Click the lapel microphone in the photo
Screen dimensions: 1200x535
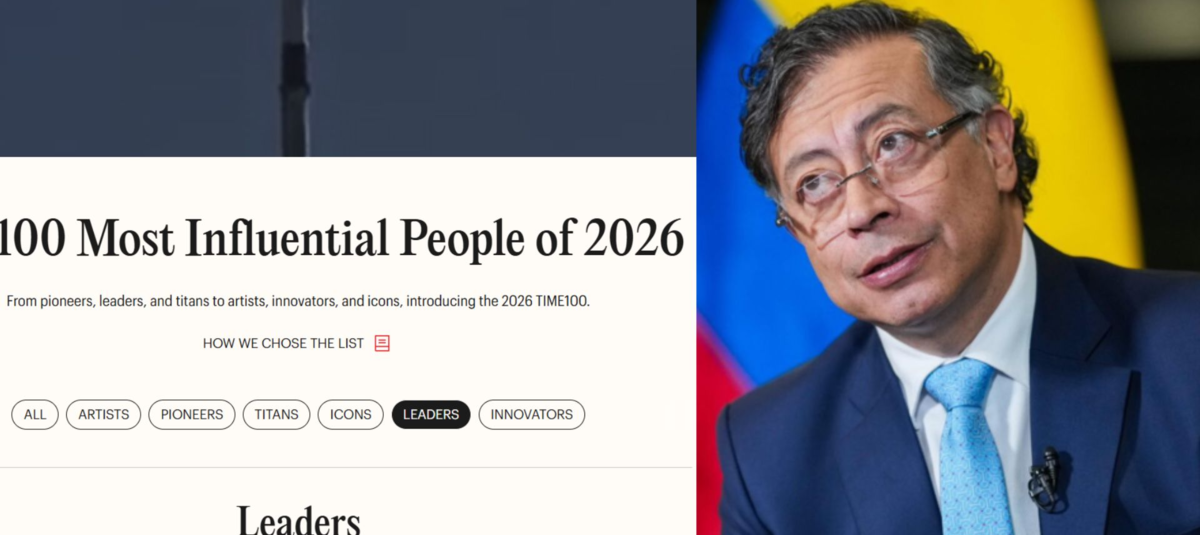click(x=1045, y=480)
